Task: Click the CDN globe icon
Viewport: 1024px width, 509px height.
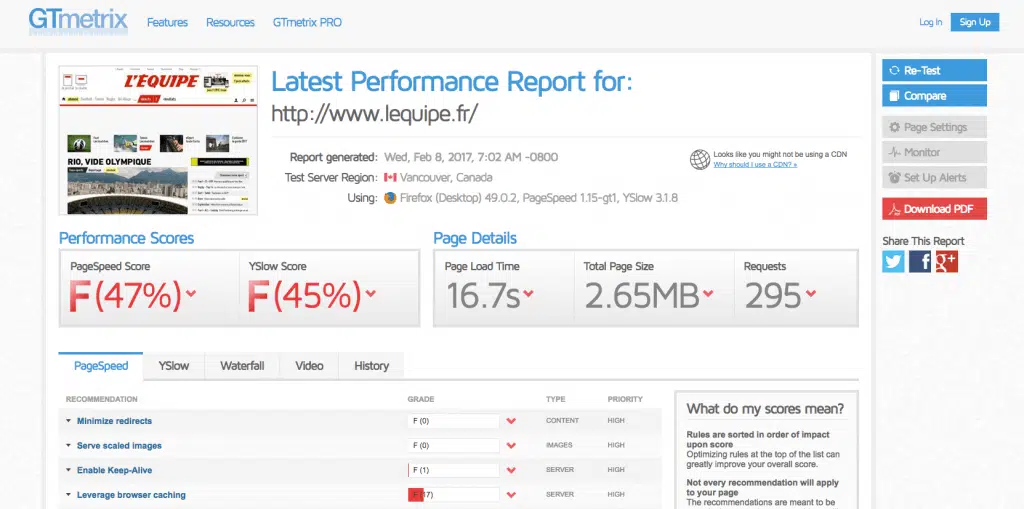Action: tap(699, 159)
